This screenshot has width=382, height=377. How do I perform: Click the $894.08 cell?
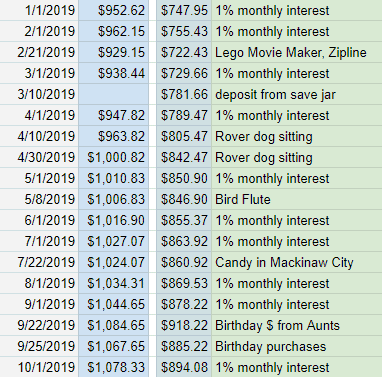point(184,367)
